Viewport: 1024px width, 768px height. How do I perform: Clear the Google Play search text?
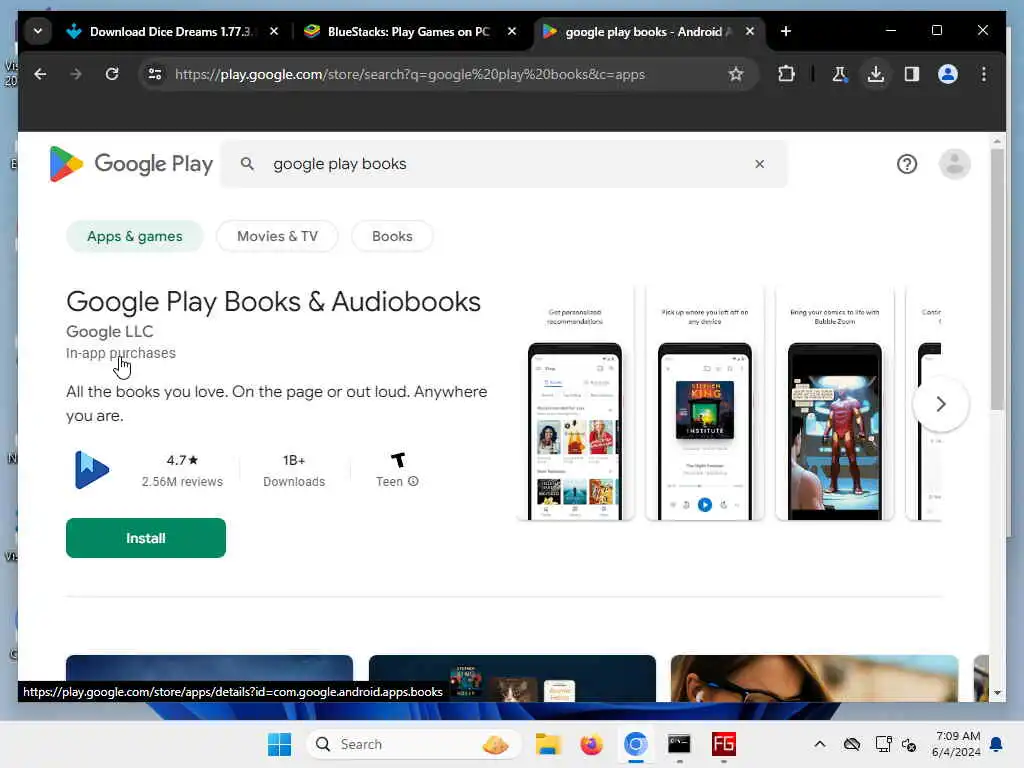tap(759, 164)
